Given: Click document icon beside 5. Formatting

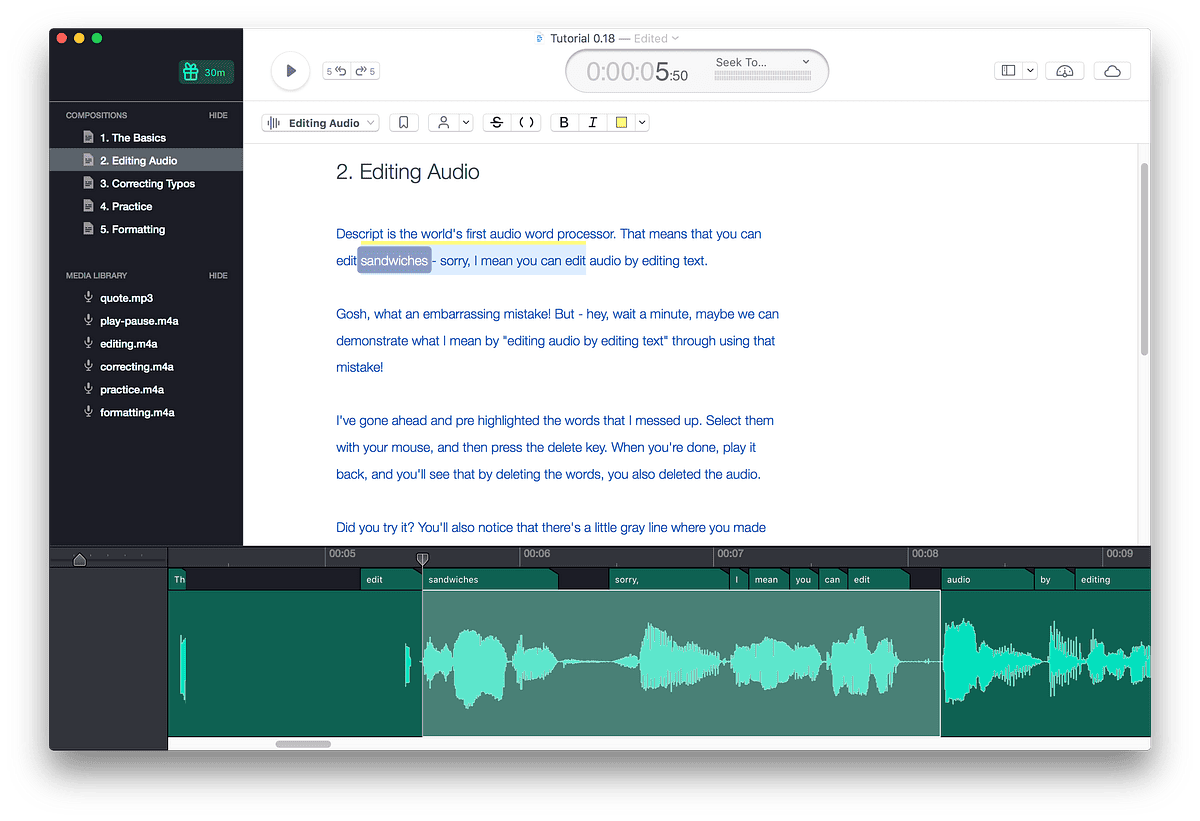Looking at the screenshot, I should pyautogui.click(x=88, y=230).
